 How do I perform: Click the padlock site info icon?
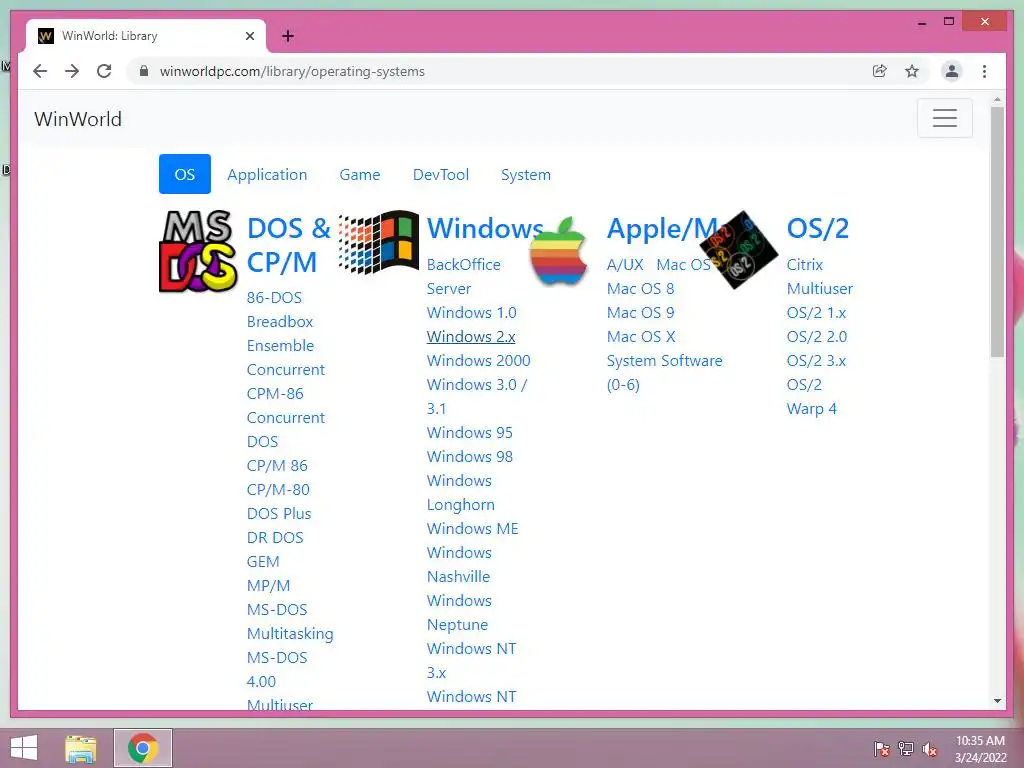pos(144,71)
